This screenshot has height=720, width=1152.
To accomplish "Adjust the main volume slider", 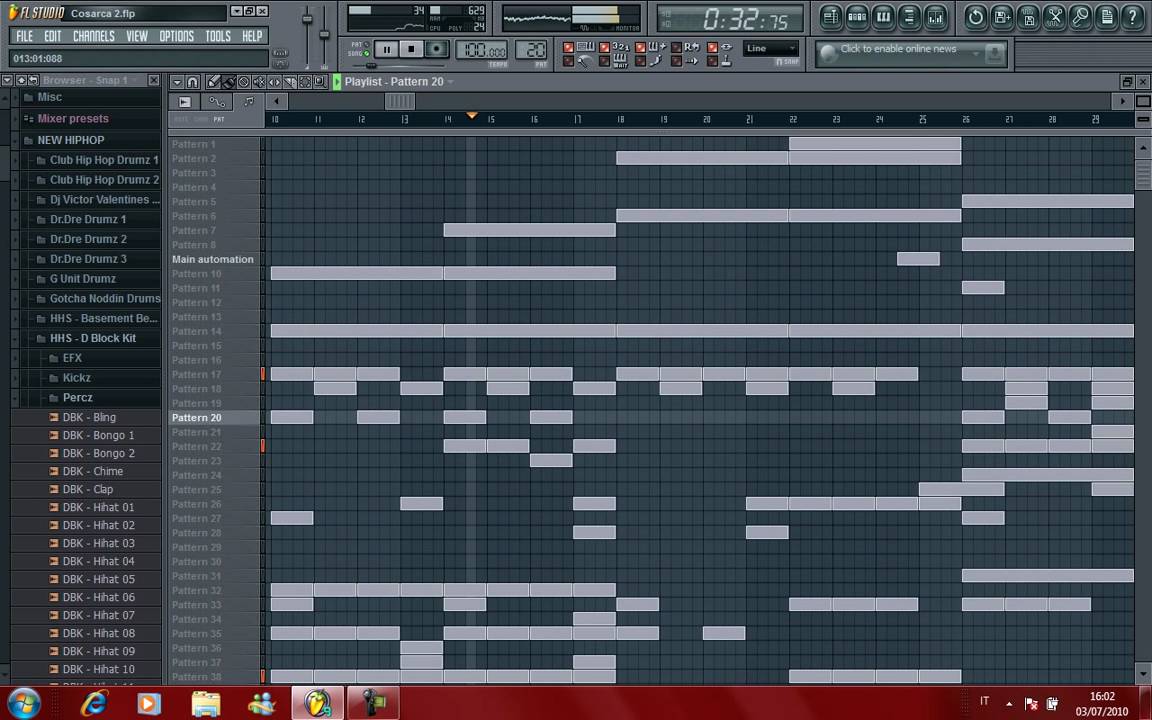I will click(308, 19).
